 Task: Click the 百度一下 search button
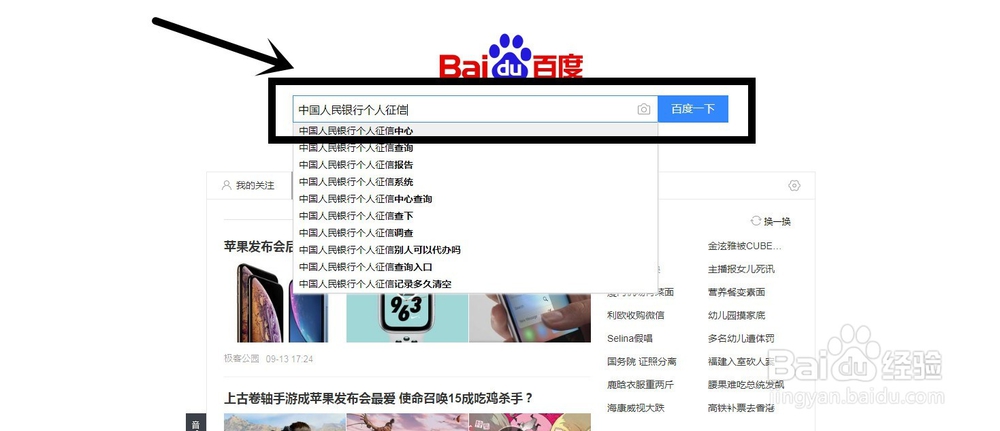click(693, 109)
